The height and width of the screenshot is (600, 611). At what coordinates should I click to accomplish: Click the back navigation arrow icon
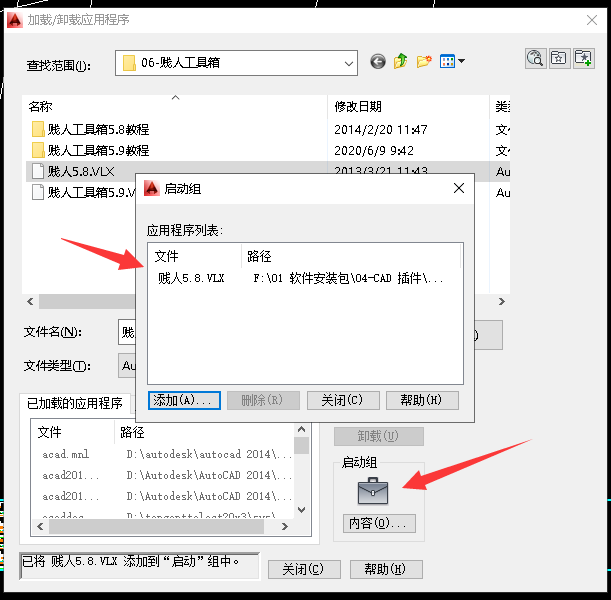378,62
